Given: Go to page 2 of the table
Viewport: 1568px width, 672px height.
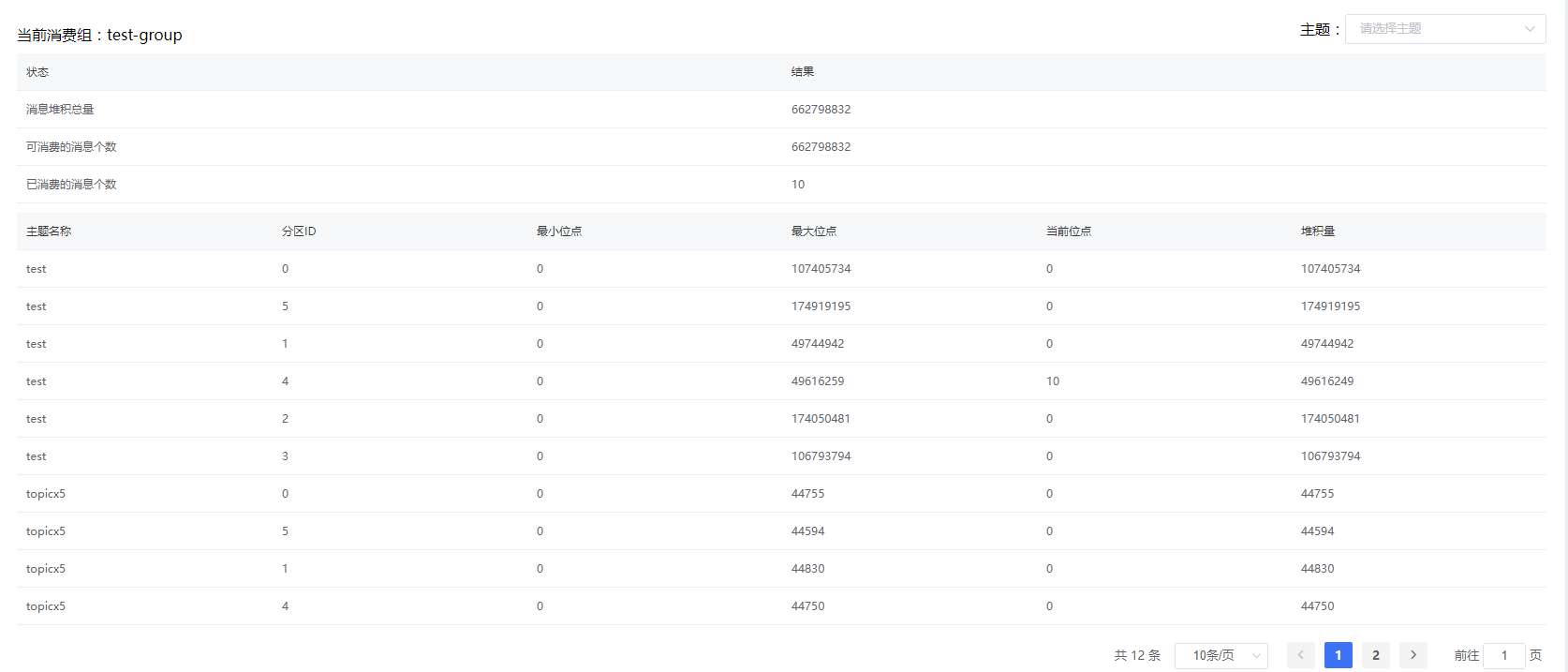Looking at the screenshot, I should [x=1375, y=655].
